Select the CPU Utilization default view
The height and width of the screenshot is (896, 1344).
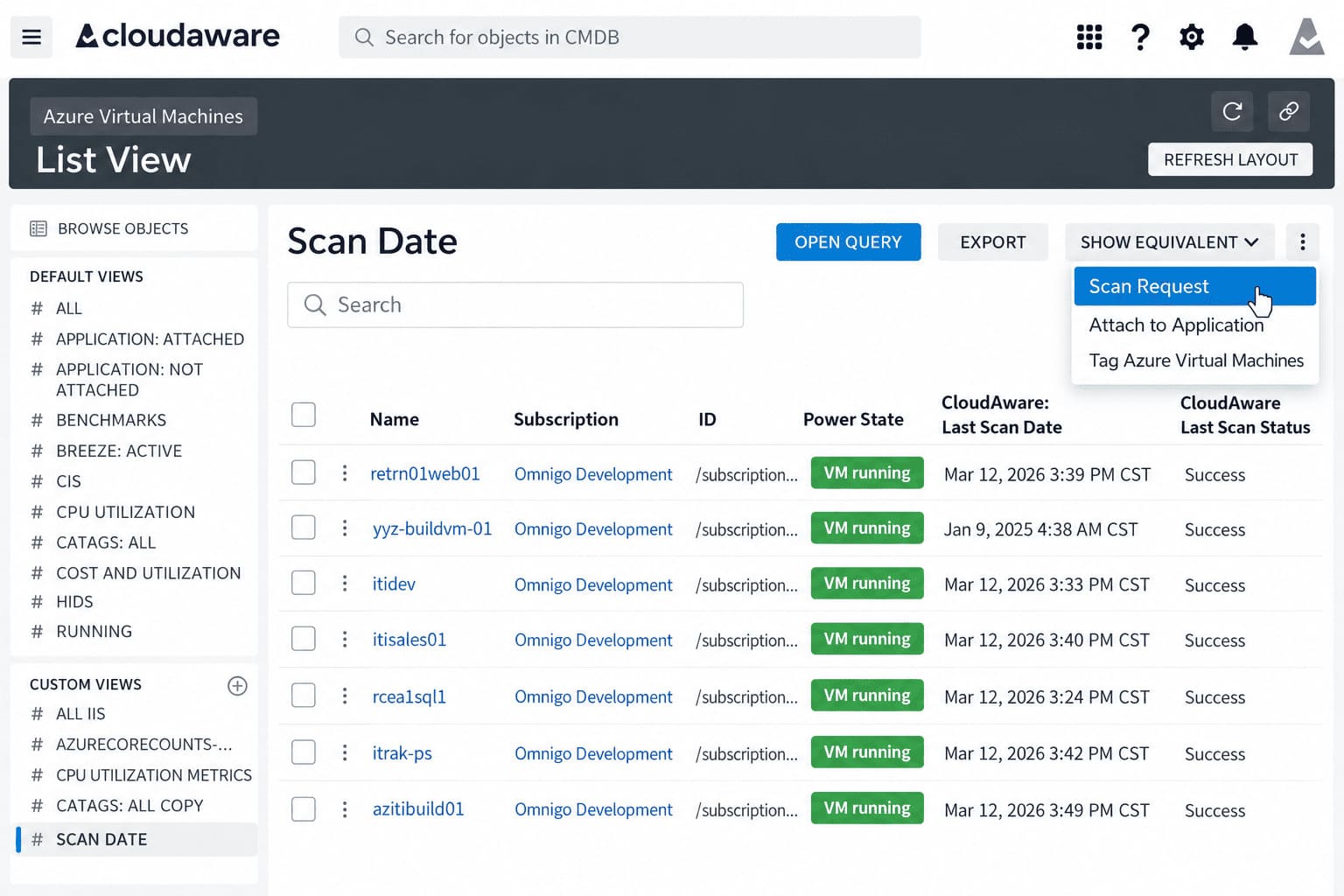125,512
